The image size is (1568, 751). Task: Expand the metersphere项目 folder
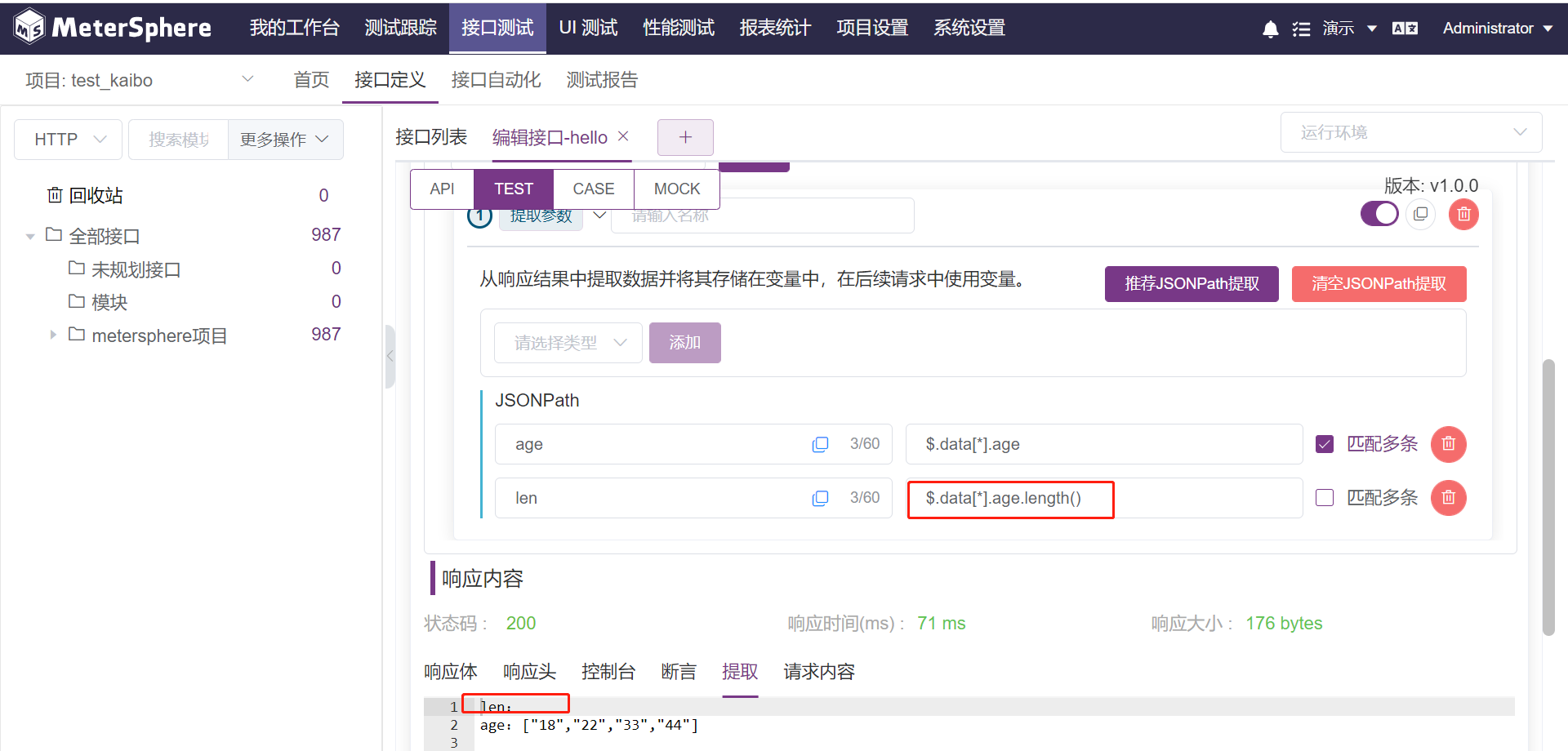(x=53, y=335)
